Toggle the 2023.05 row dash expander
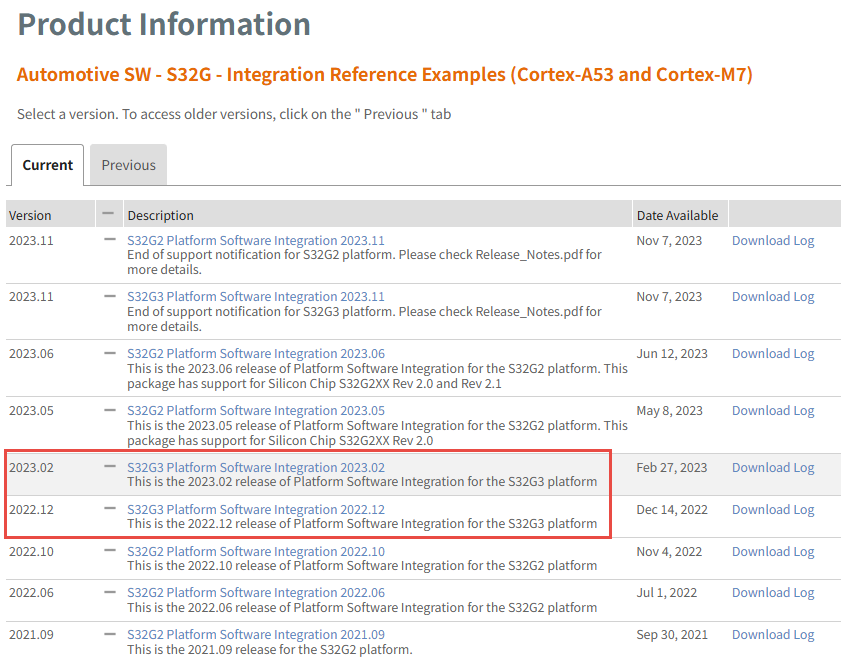The height and width of the screenshot is (660, 863). click(110, 410)
